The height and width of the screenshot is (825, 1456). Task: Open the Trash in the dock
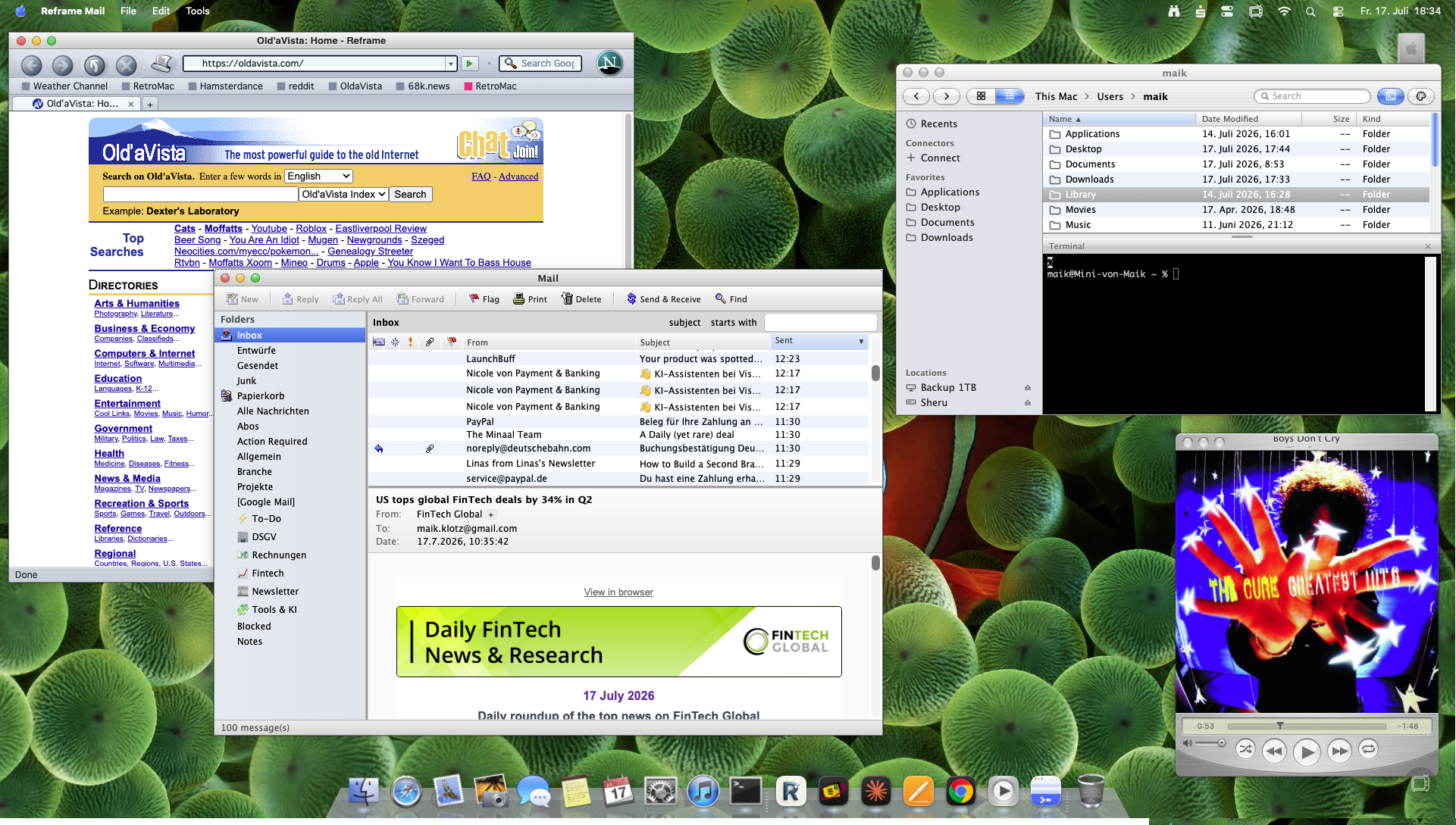[x=1091, y=792]
